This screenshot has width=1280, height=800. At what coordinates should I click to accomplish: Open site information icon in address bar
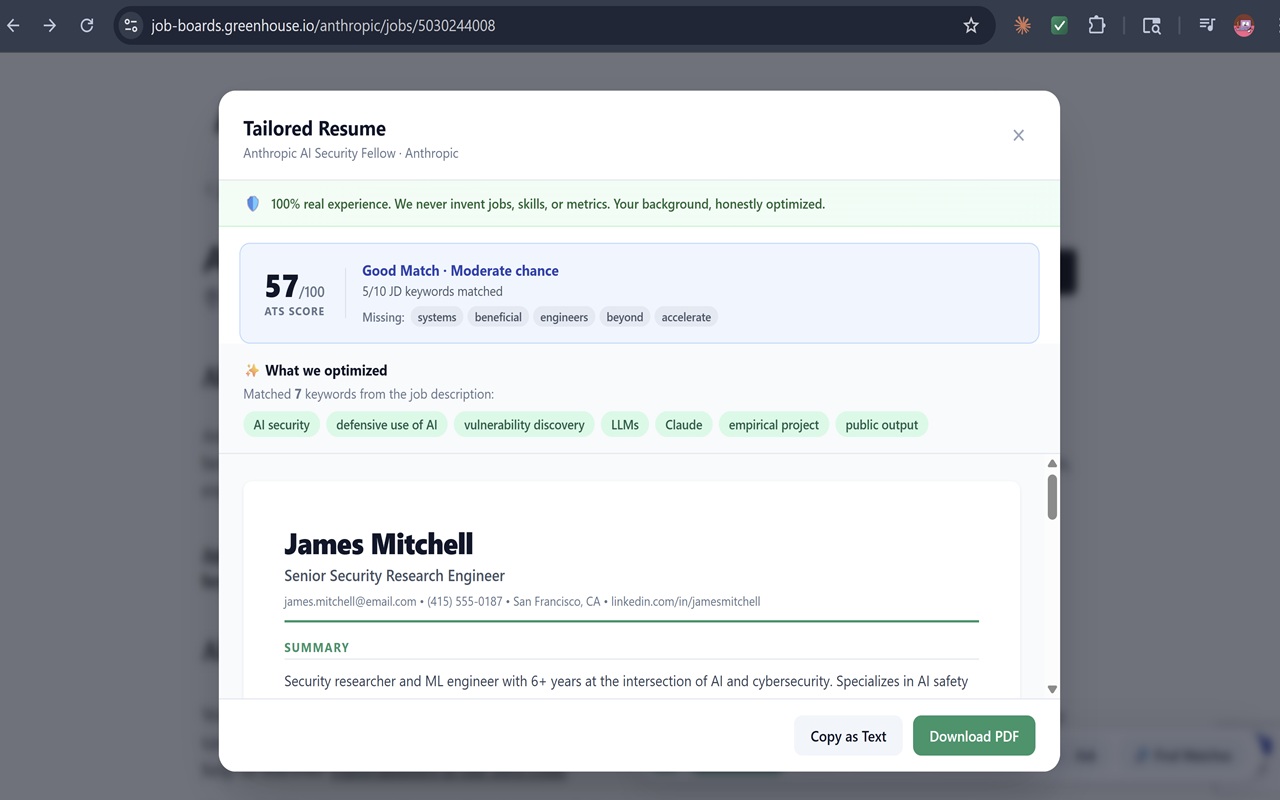131,26
